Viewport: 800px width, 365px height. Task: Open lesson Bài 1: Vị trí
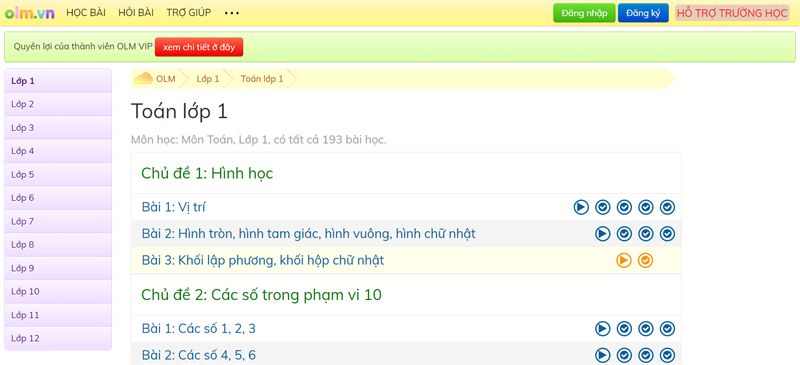[173, 207]
